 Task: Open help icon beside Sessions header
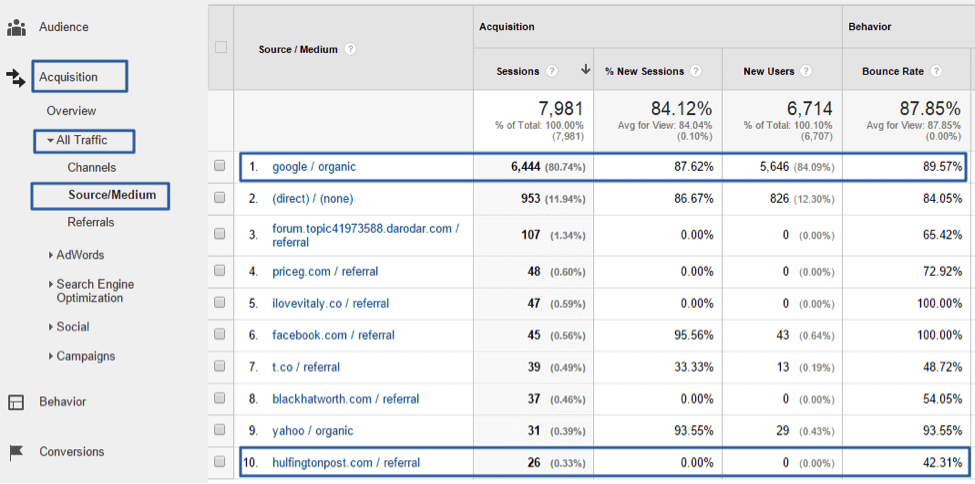click(552, 72)
